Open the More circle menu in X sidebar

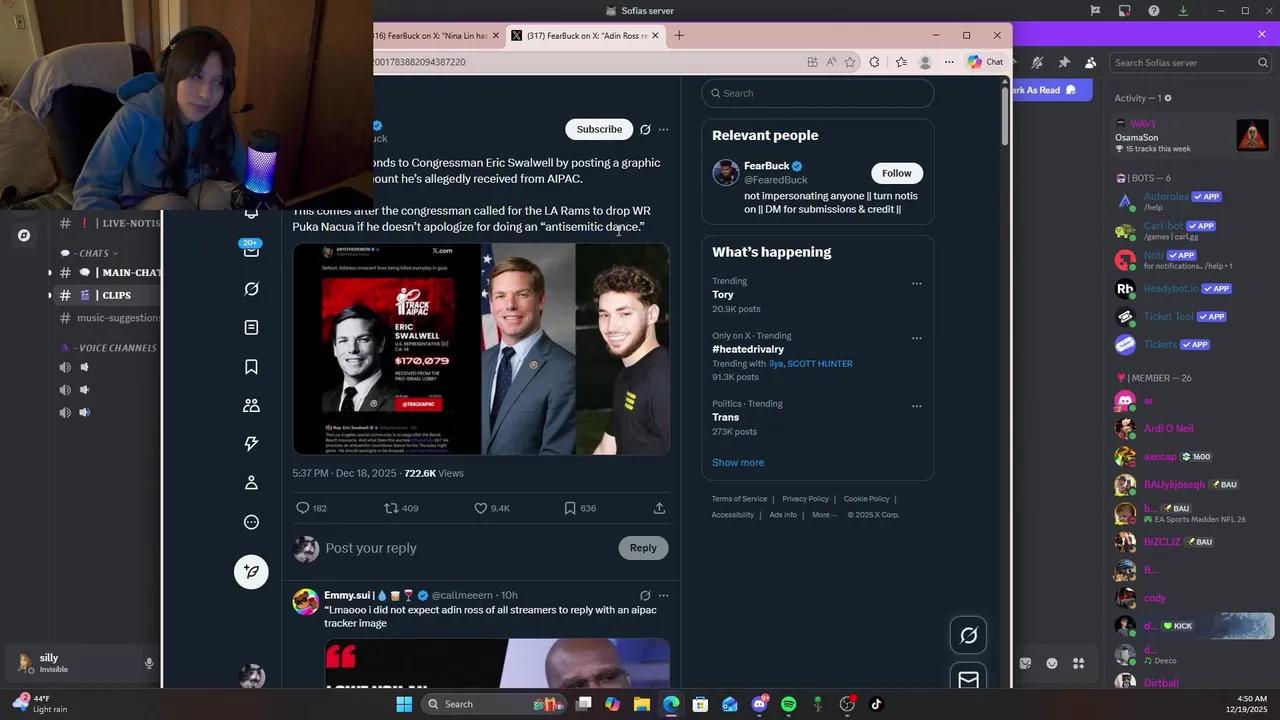[x=251, y=522]
